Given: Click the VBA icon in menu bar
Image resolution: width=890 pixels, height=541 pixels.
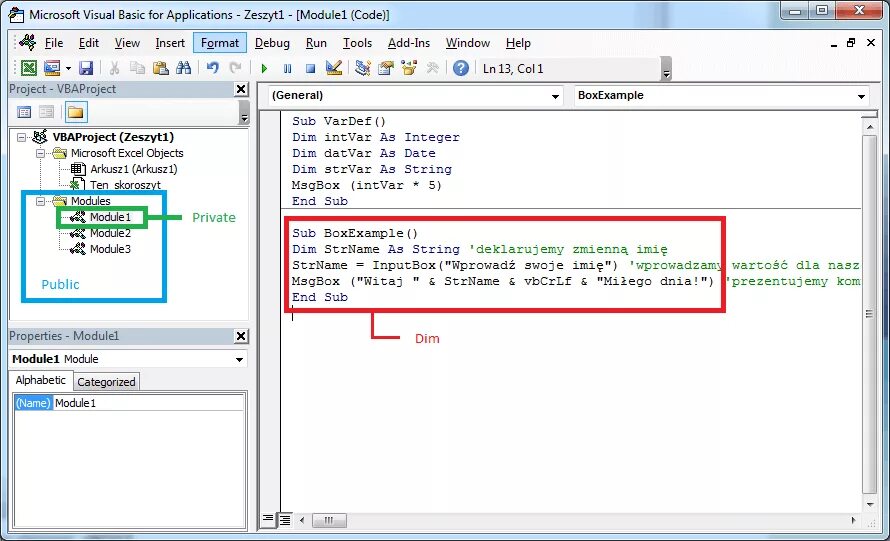Looking at the screenshot, I should [27, 43].
